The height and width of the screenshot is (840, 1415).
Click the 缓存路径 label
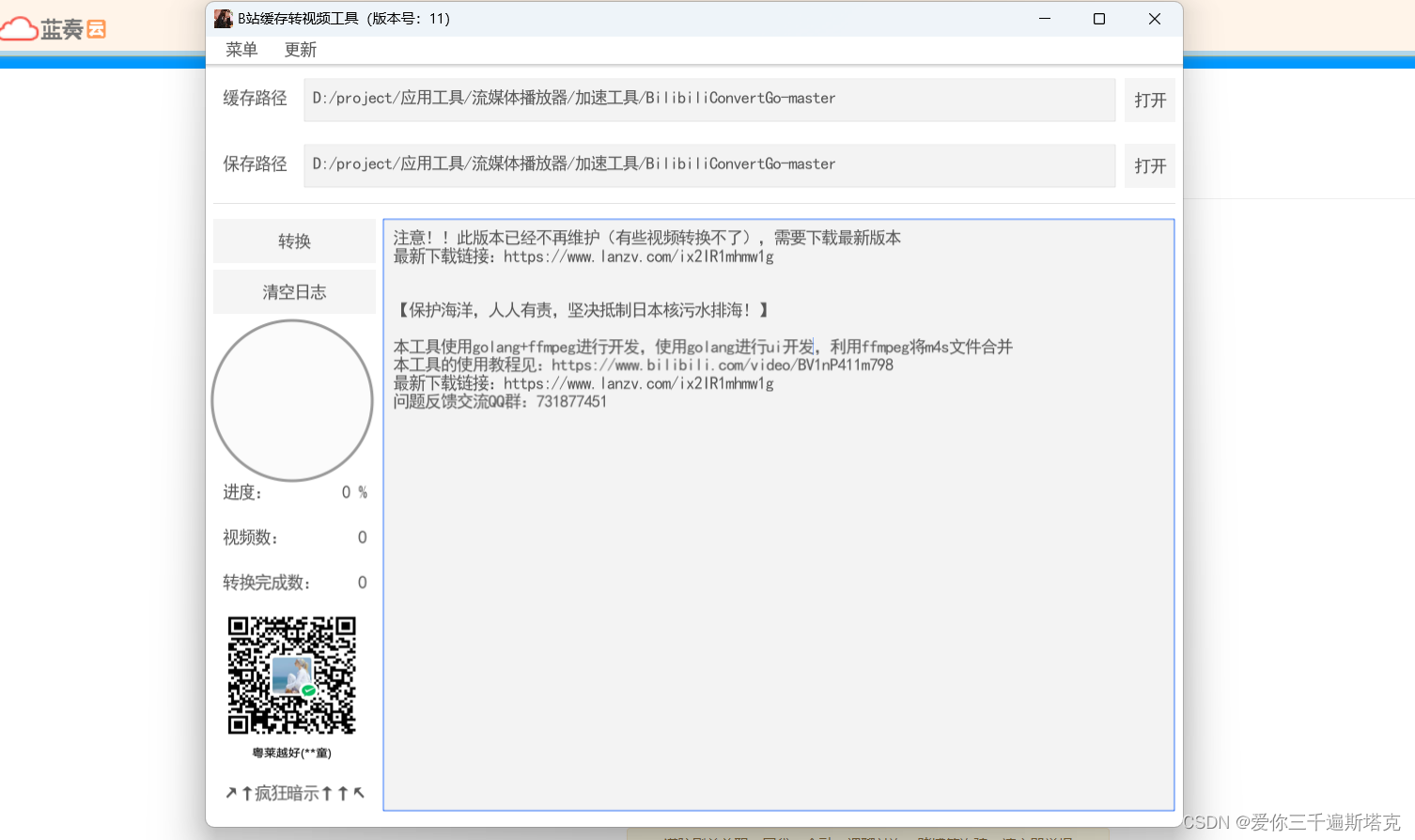tap(255, 98)
